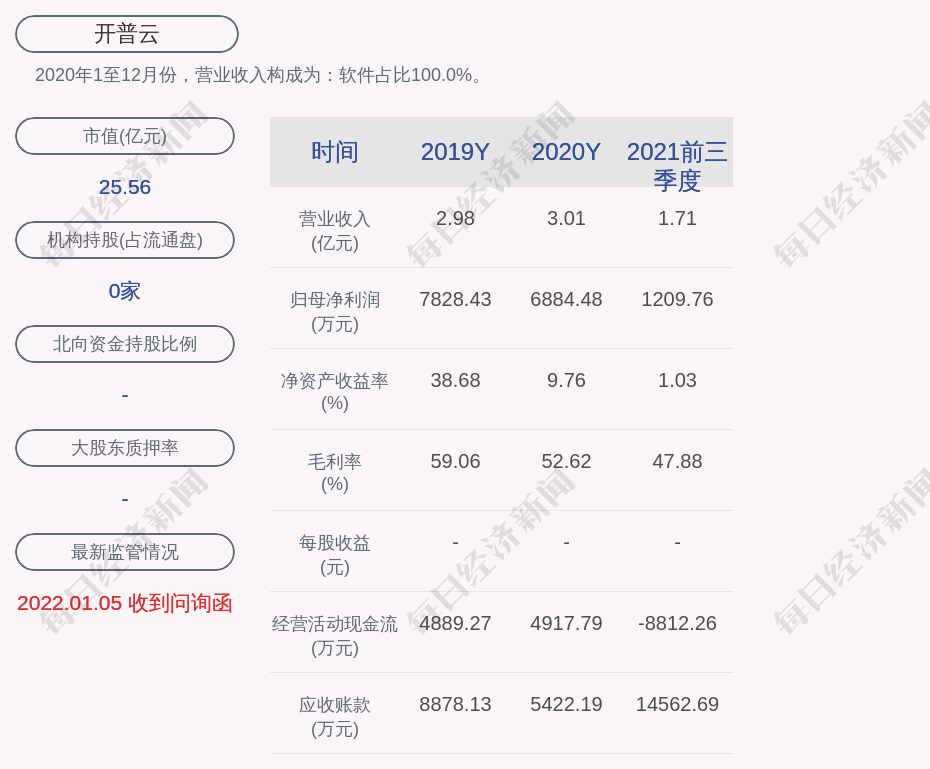The image size is (930, 769).
Task: Click the receivables value 14562.69
Action: [x=677, y=704]
